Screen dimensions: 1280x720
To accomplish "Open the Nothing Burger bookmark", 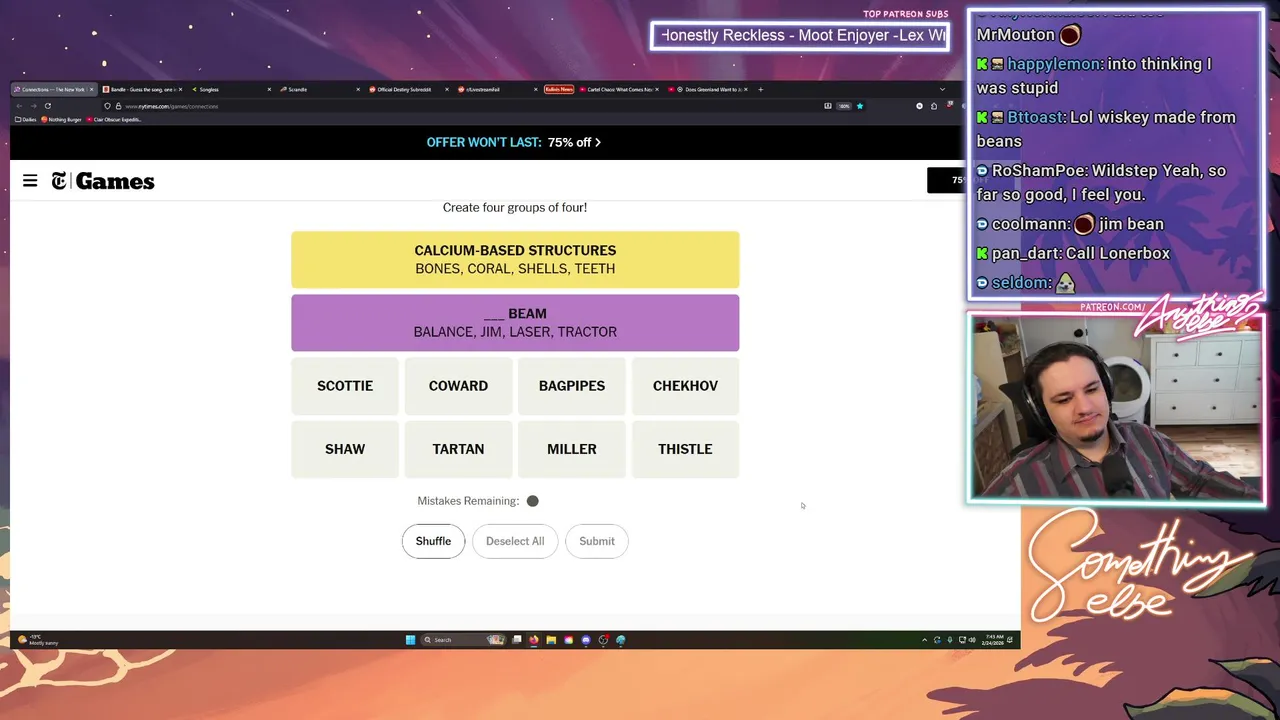I will tap(61, 119).
